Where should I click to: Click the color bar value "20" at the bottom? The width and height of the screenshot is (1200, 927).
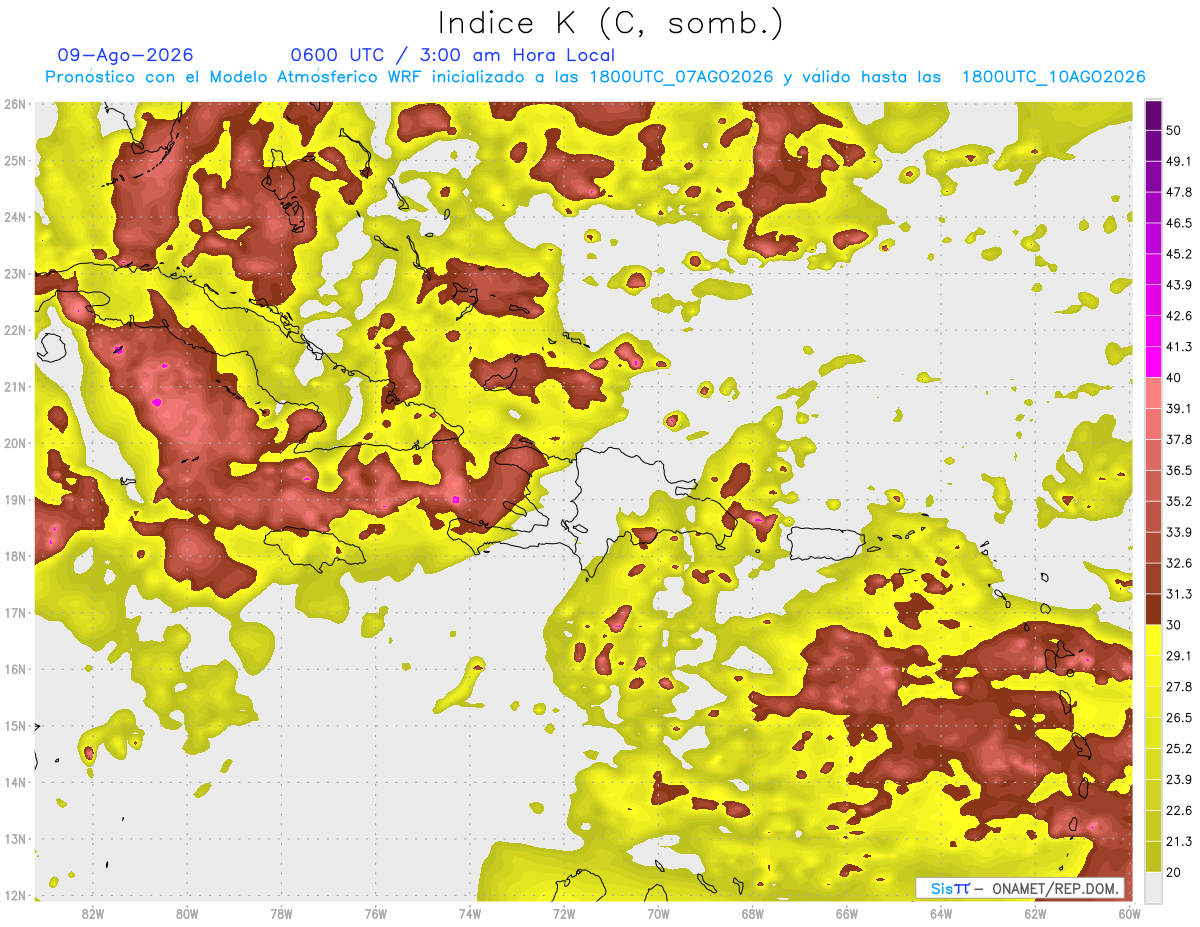[1174, 872]
